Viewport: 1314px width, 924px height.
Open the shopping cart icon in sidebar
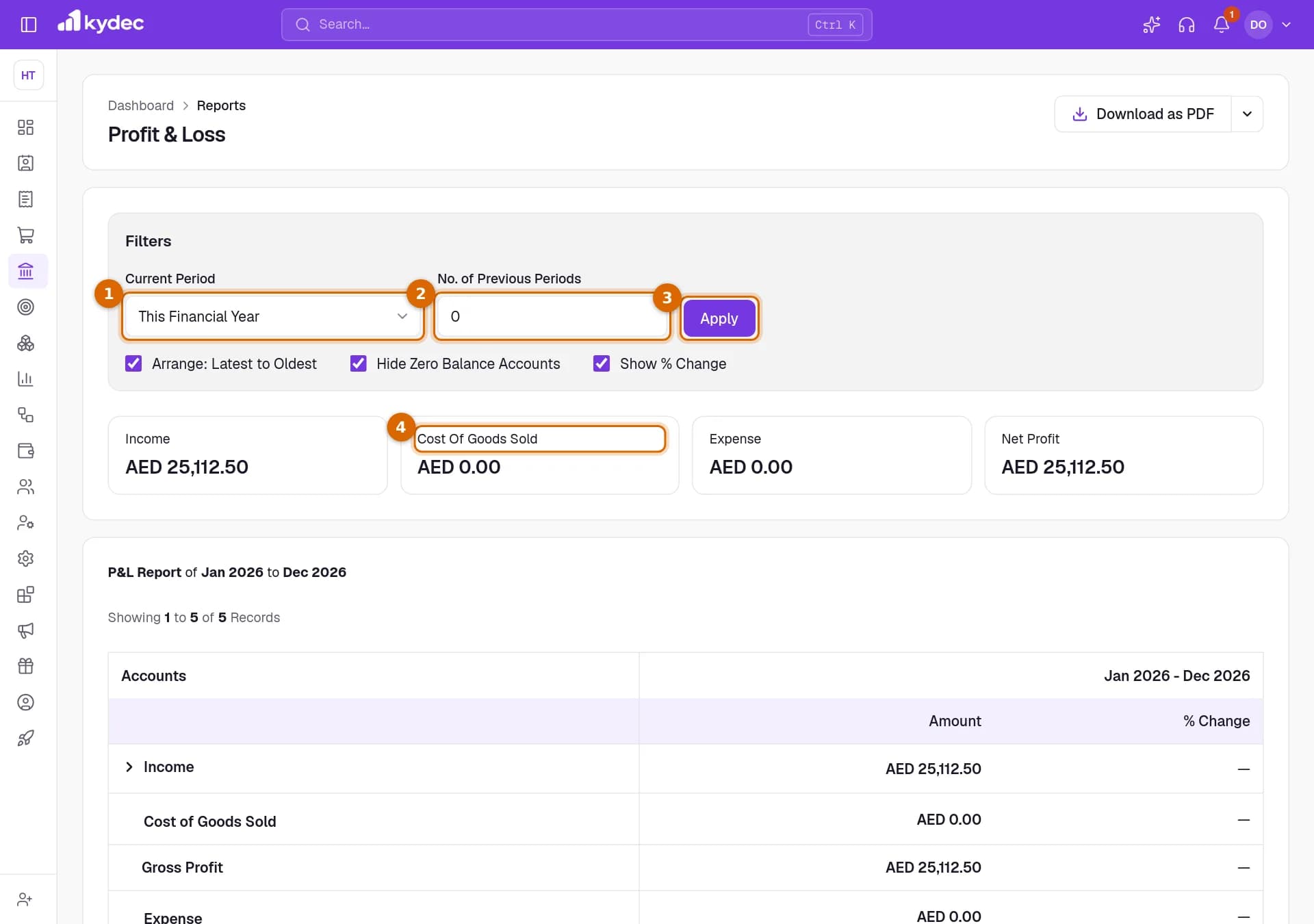coord(25,235)
